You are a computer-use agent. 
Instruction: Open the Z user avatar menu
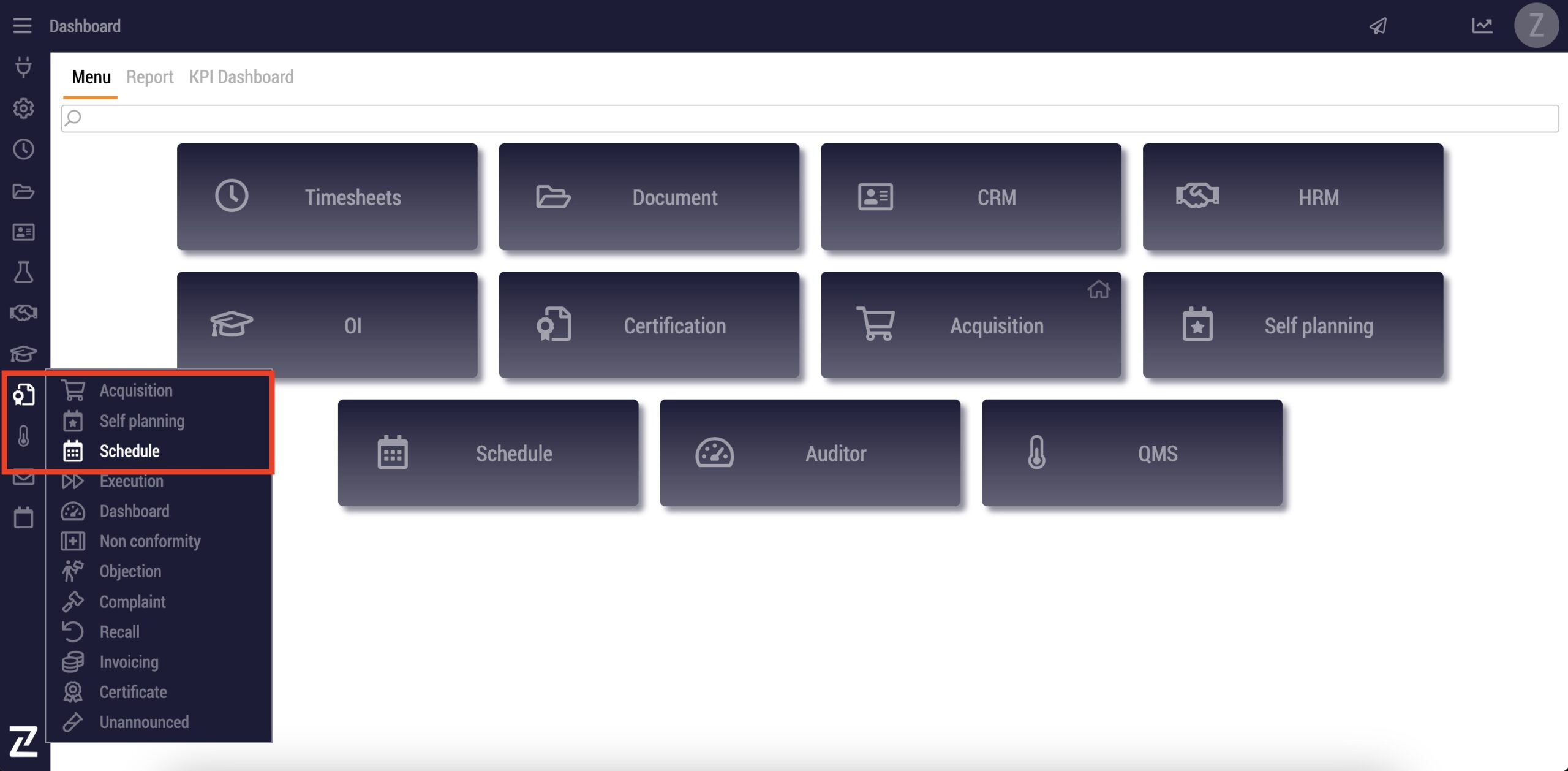click(1536, 26)
